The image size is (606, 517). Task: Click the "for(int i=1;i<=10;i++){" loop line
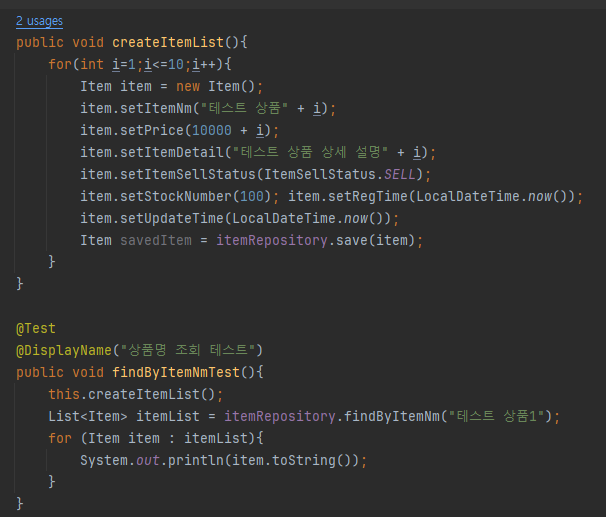(140, 64)
